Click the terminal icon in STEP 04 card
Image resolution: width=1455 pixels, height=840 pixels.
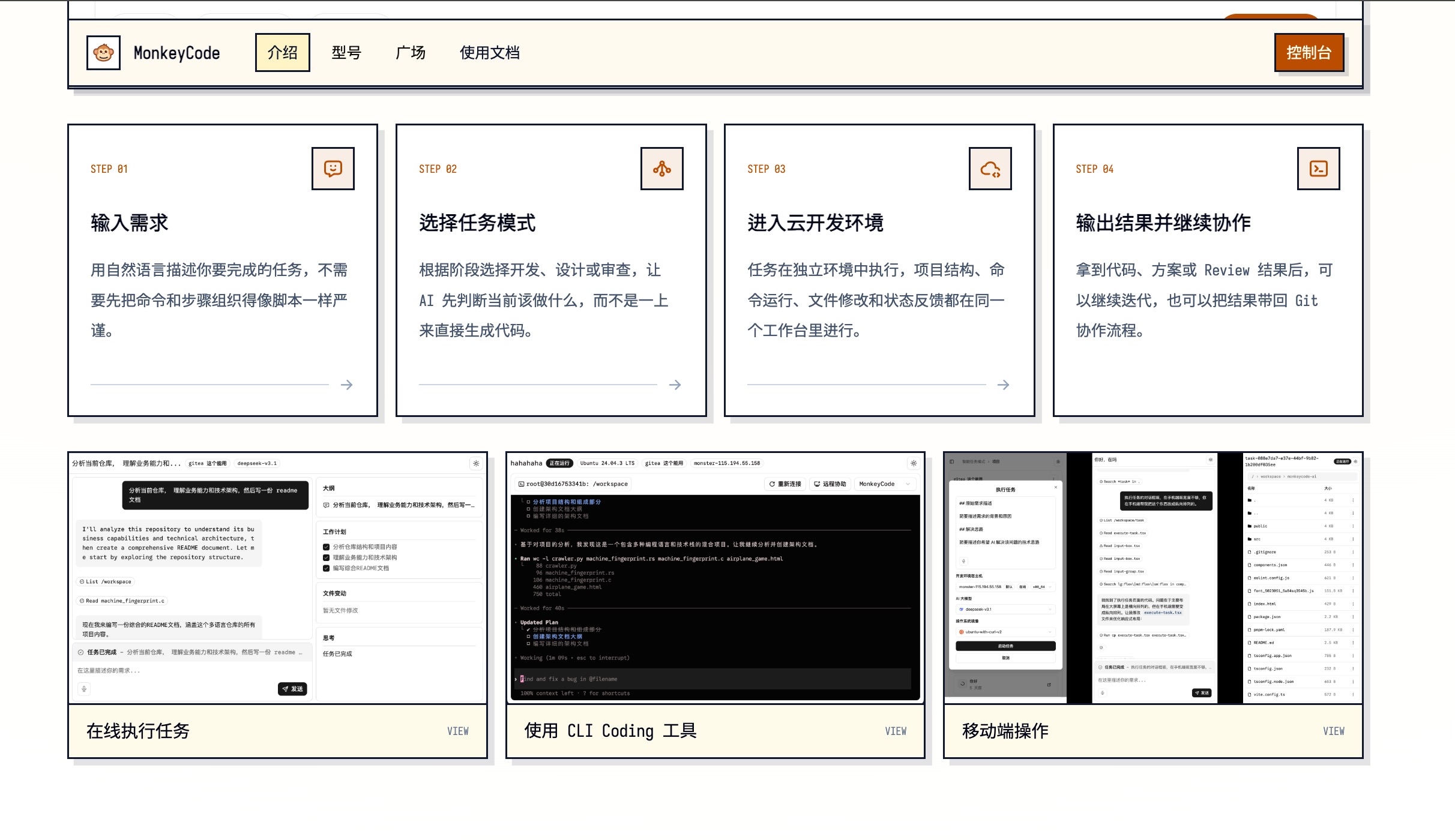coord(1319,169)
